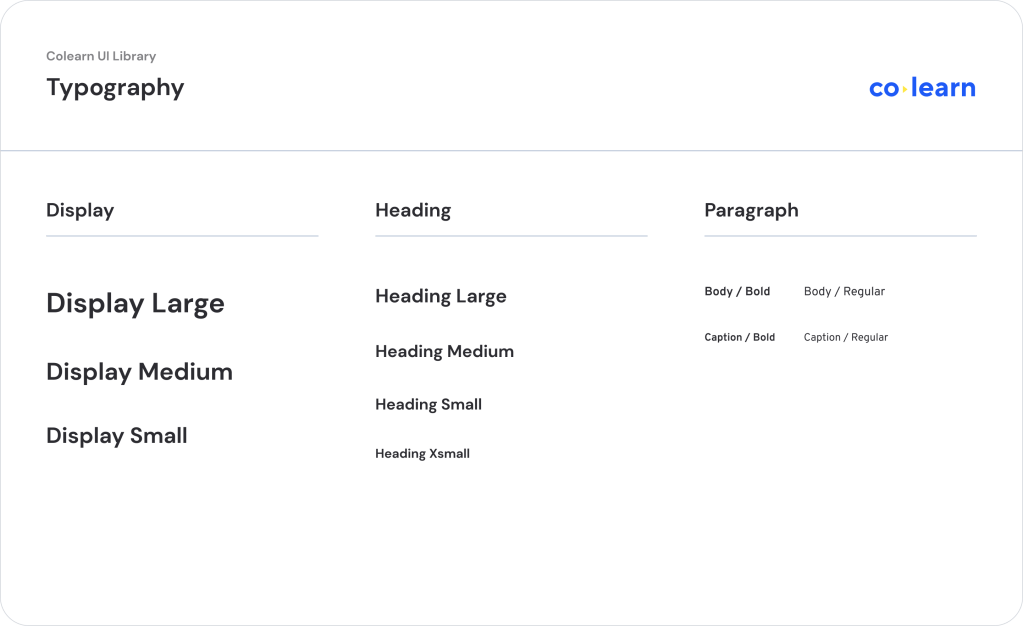Click the co-learn logo

(922, 88)
